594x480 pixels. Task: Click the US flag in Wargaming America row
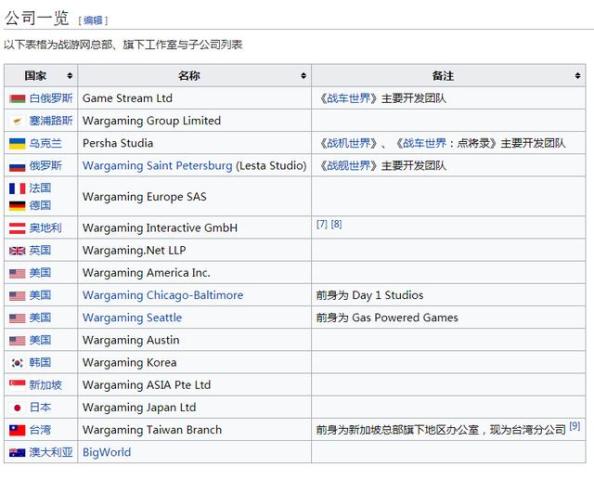point(17,273)
